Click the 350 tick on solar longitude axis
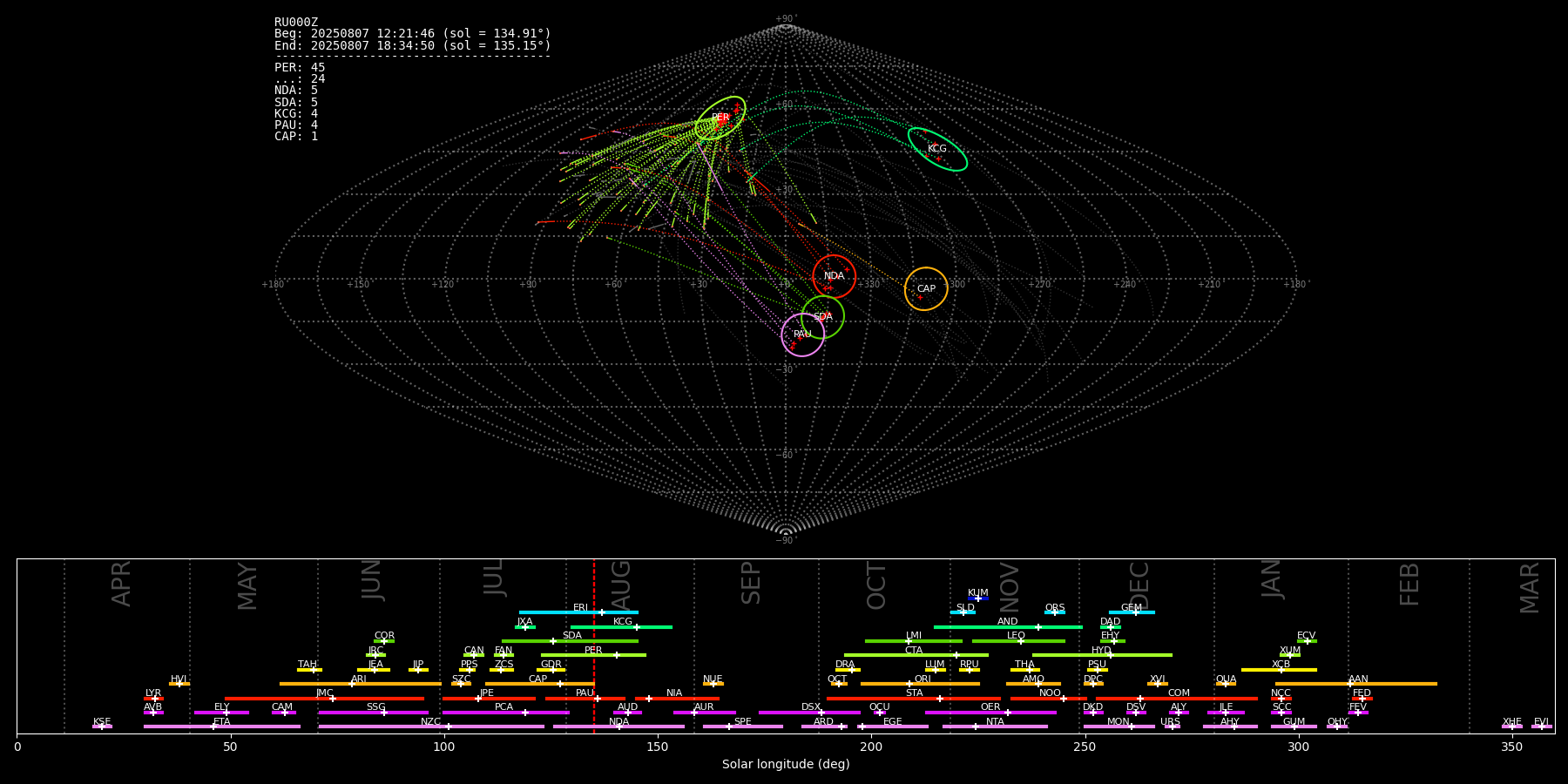 coord(1511,747)
